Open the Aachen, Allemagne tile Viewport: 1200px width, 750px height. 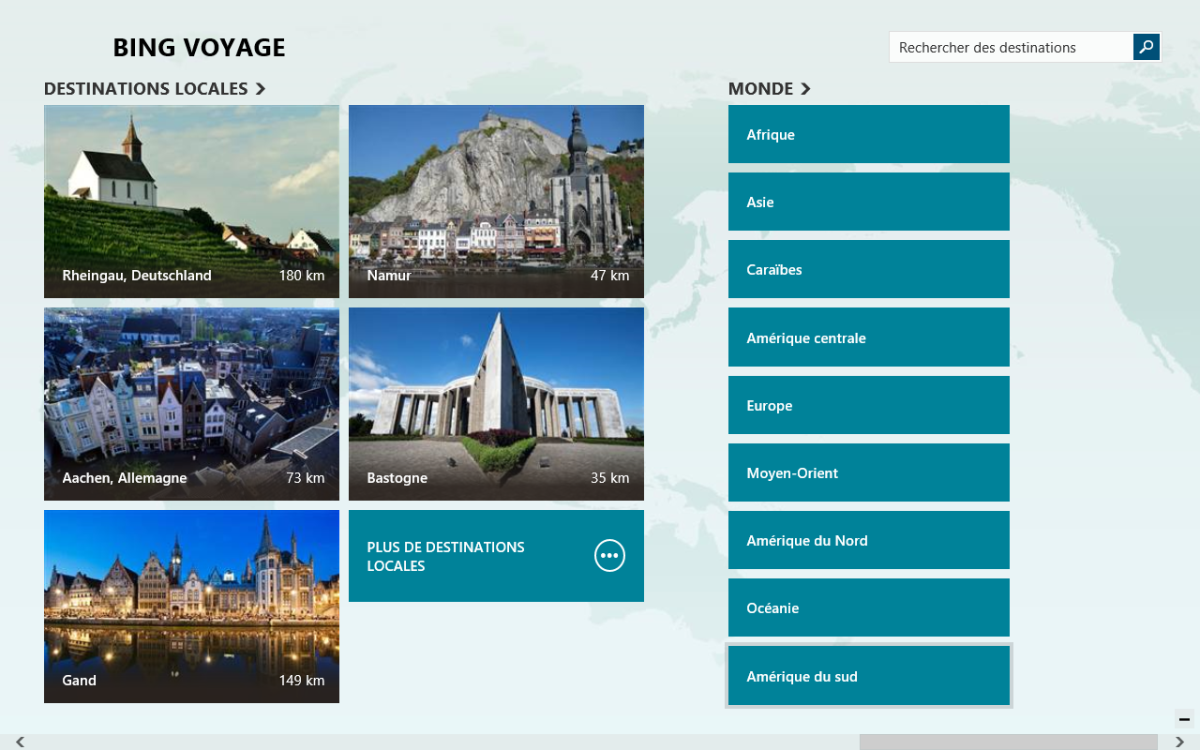[x=192, y=404]
